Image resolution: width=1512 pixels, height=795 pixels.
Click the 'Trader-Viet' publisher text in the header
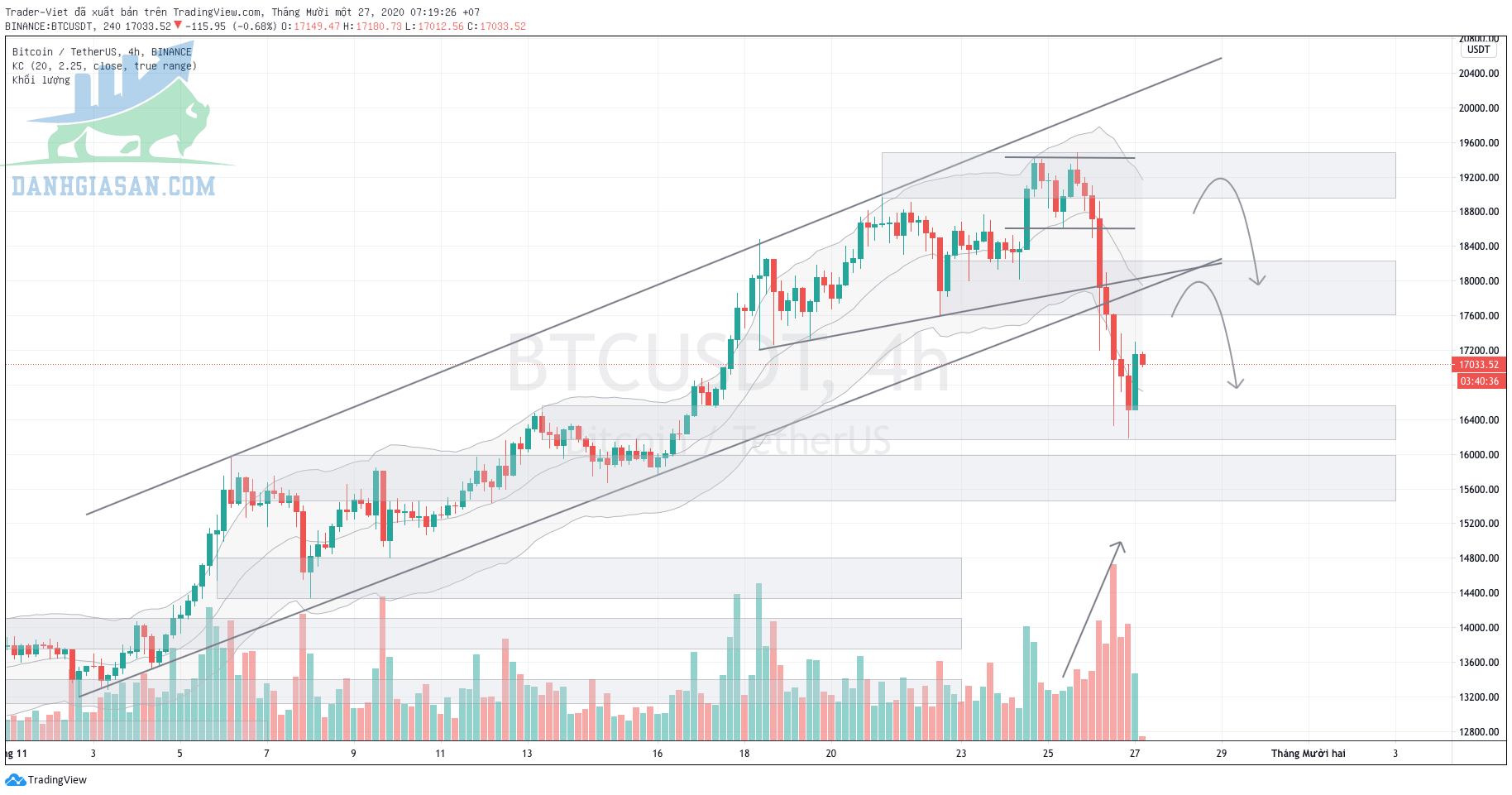coord(37,12)
